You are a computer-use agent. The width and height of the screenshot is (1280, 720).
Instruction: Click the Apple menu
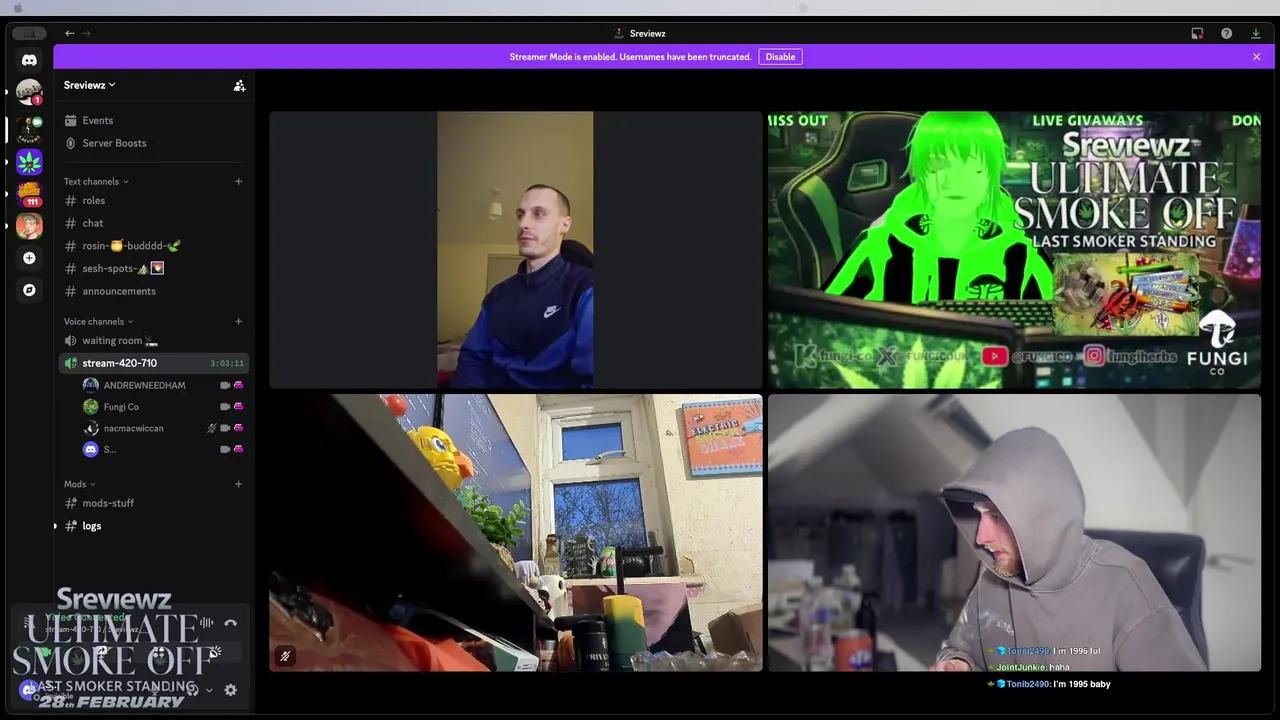tap(18, 8)
